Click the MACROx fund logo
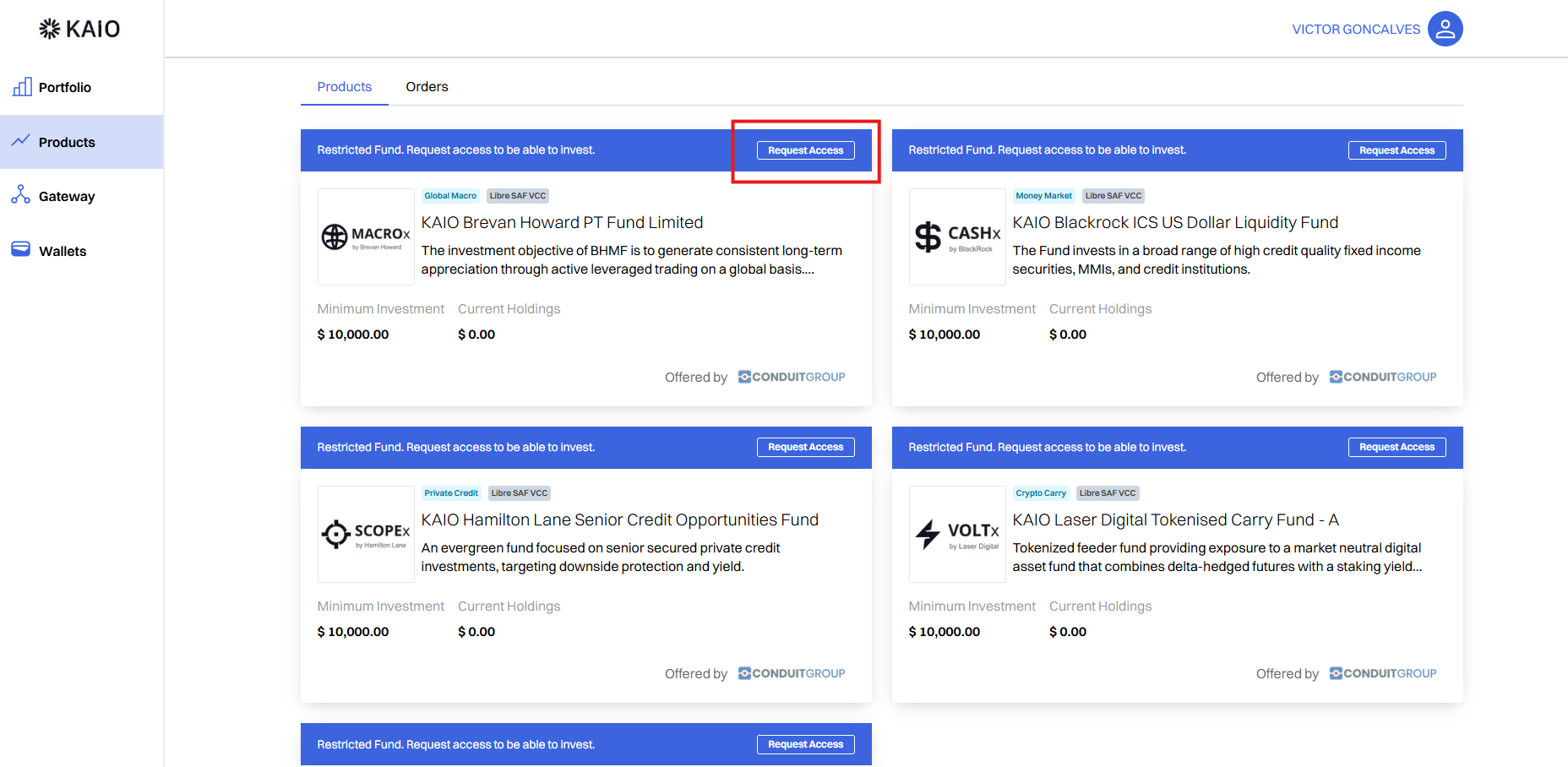1568x767 pixels. pyautogui.click(x=366, y=237)
